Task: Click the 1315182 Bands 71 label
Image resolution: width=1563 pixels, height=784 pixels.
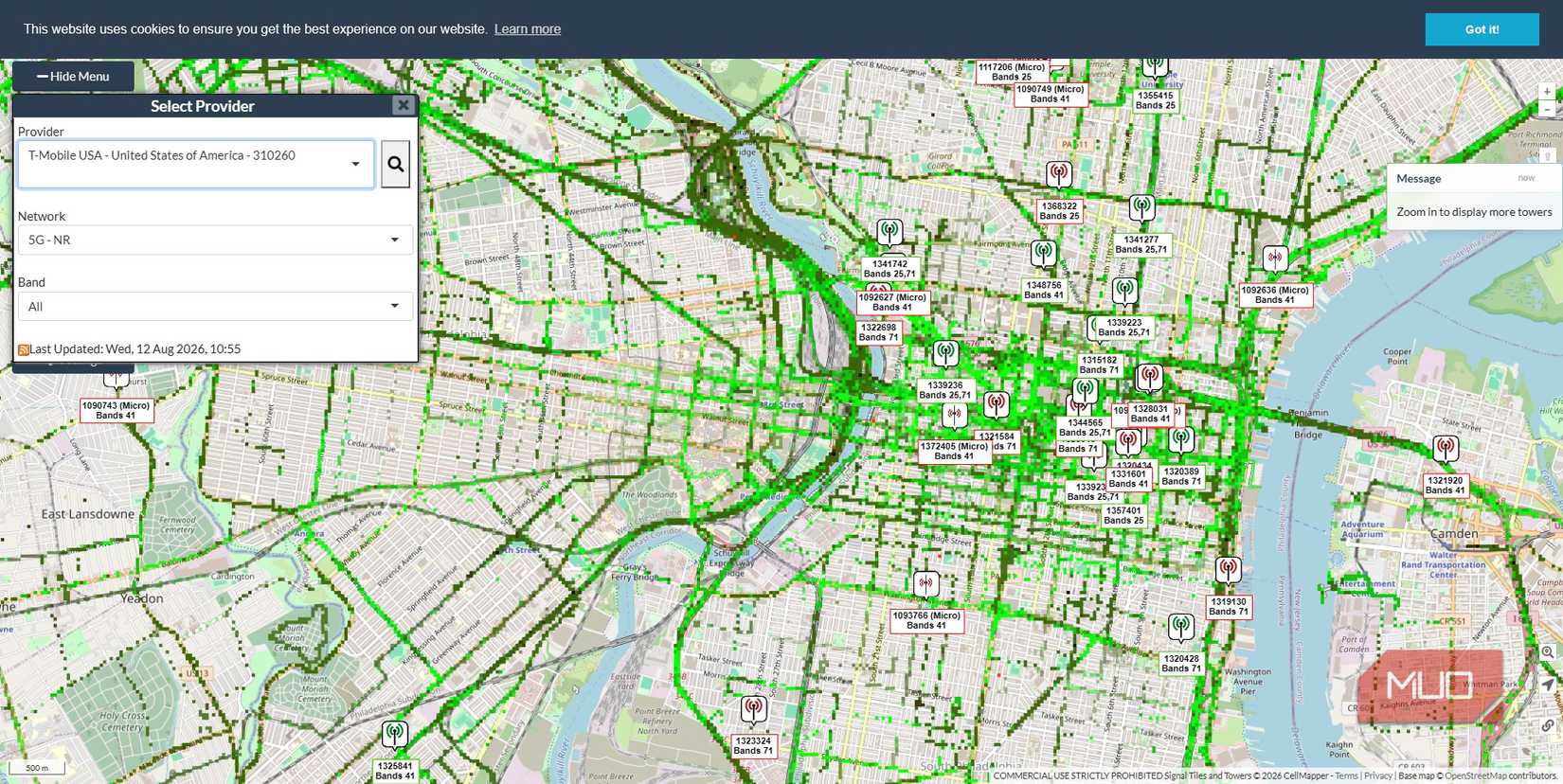Action: pos(1099,365)
